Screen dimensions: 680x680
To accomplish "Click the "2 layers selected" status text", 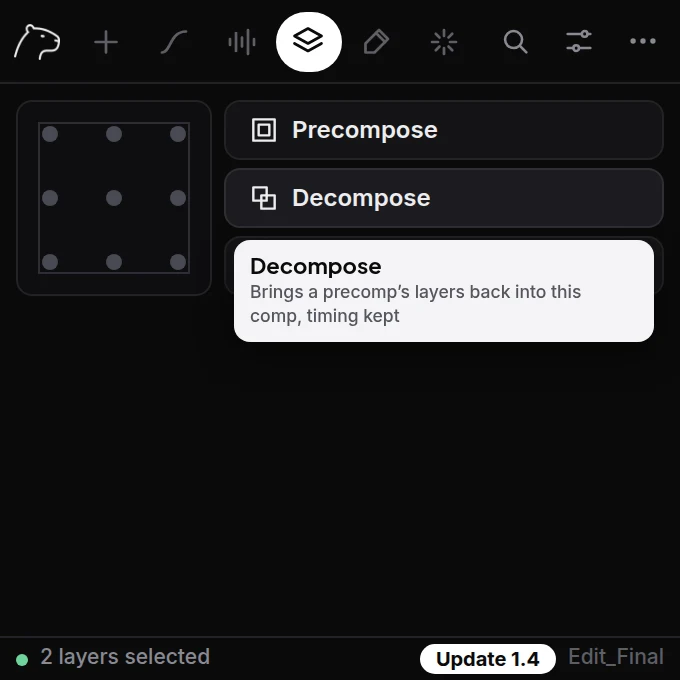I will click(x=125, y=657).
